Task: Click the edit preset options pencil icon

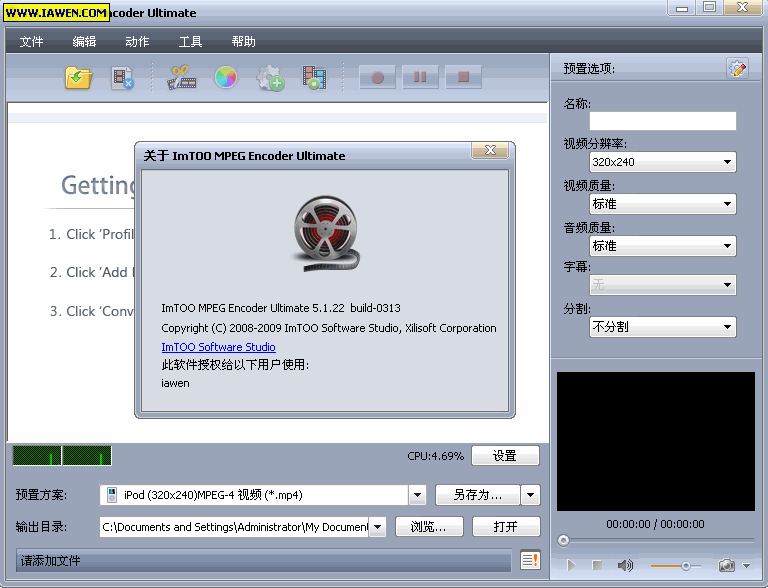Action: 737,69
